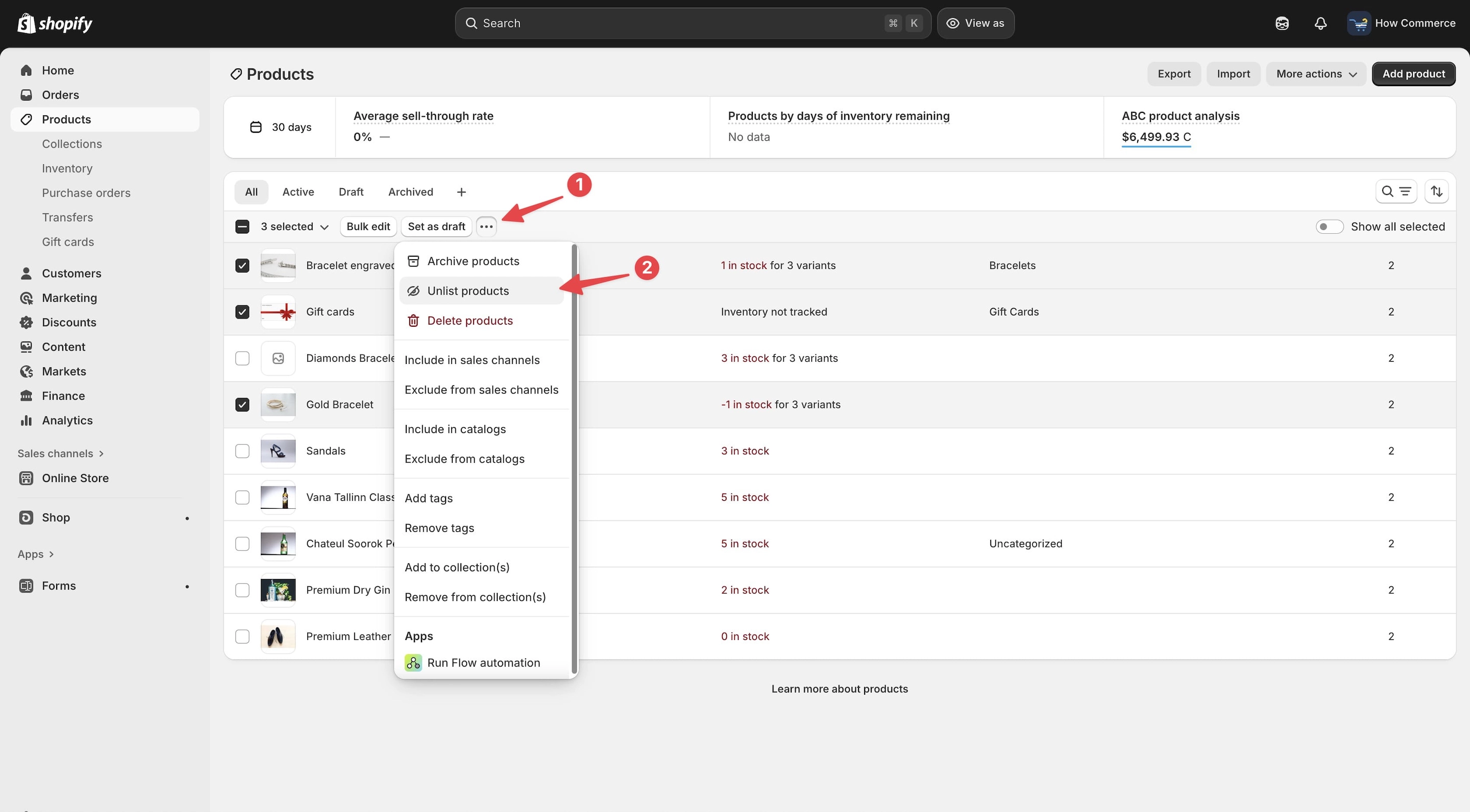The height and width of the screenshot is (812, 1470).
Task: Switch to the Archived tab
Action: pyautogui.click(x=410, y=192)
